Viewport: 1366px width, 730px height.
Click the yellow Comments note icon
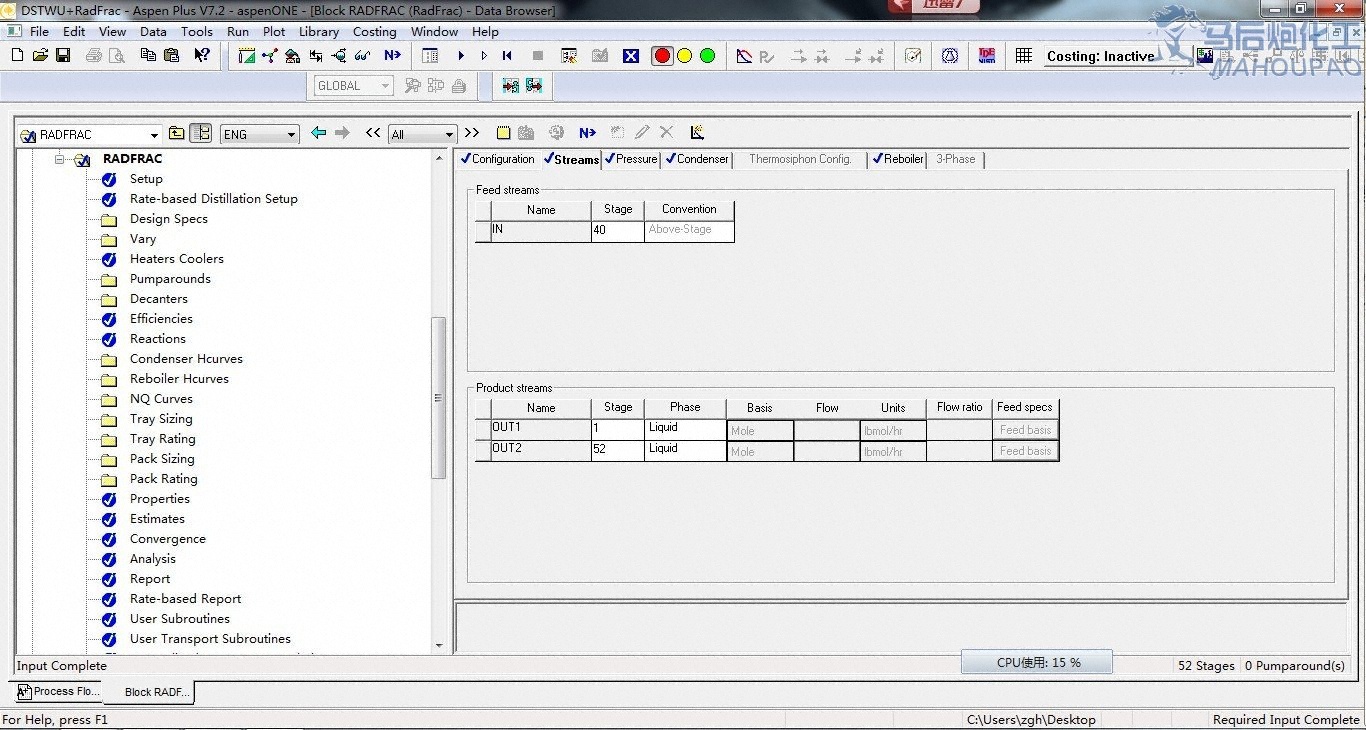[503, 133]
